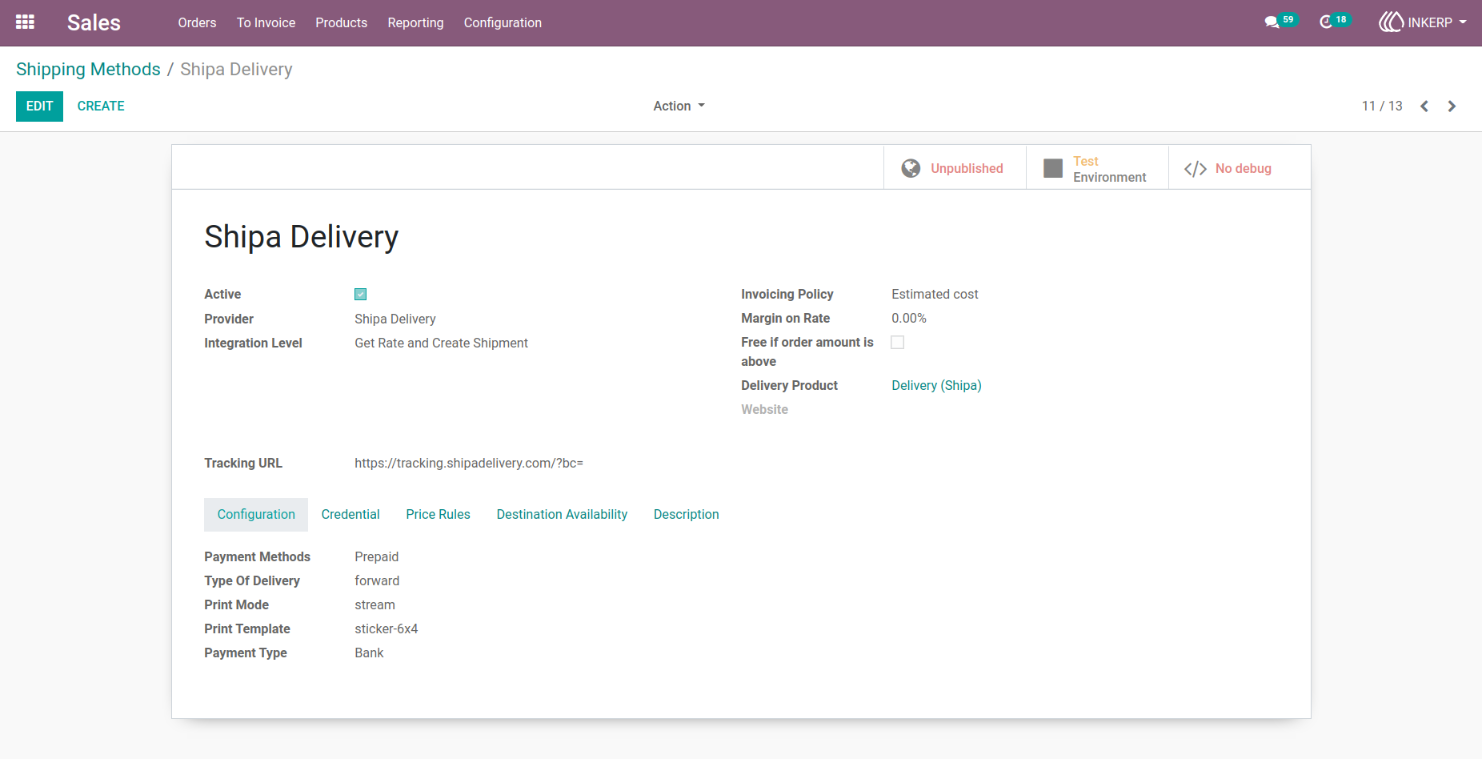Screen dimensions: 1482x759
Task: Select the Configuration tab in the form
Action: pyautogui.click(x=256, y=514)
